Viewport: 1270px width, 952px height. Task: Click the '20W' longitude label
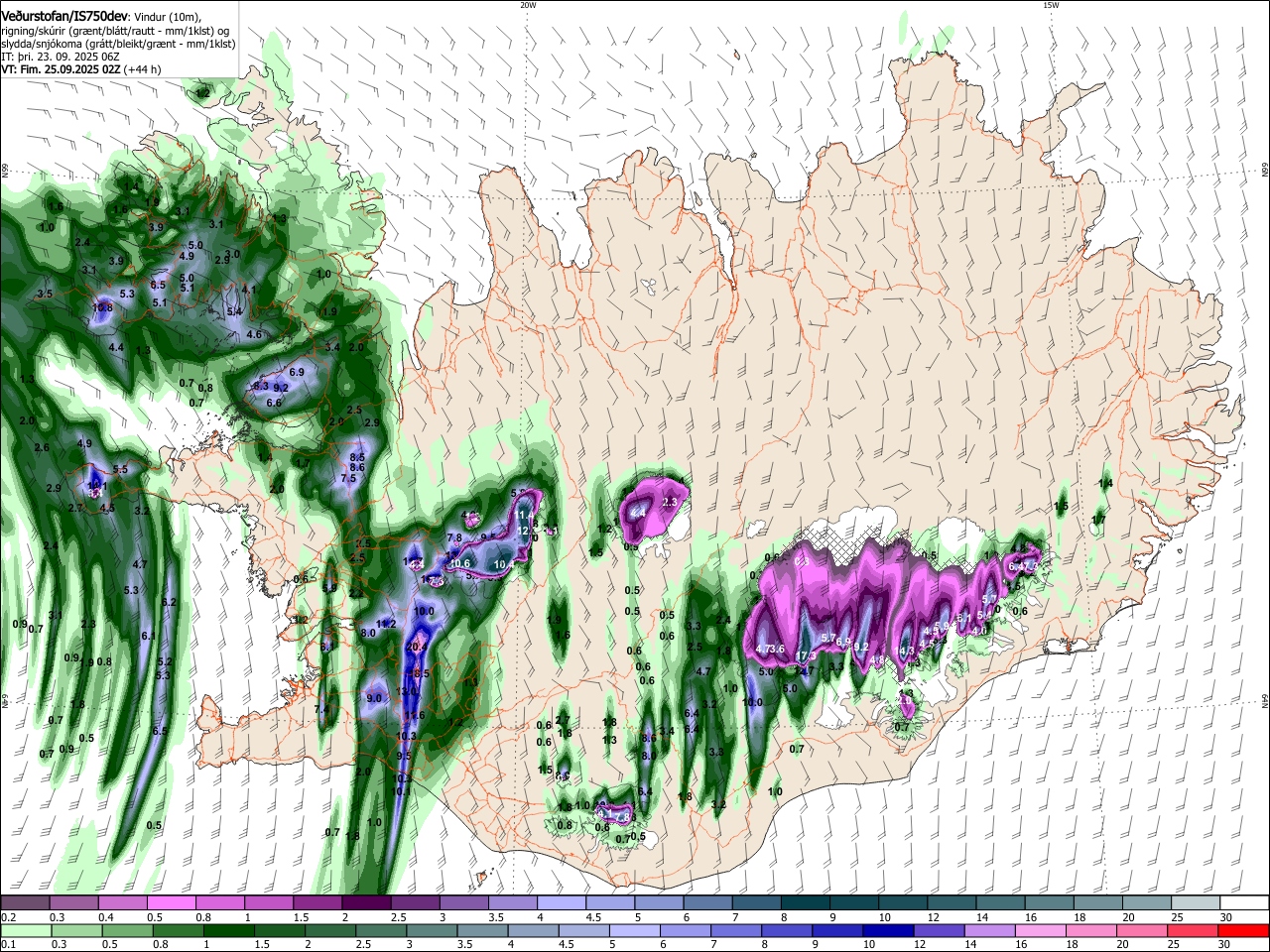[528, 5]
